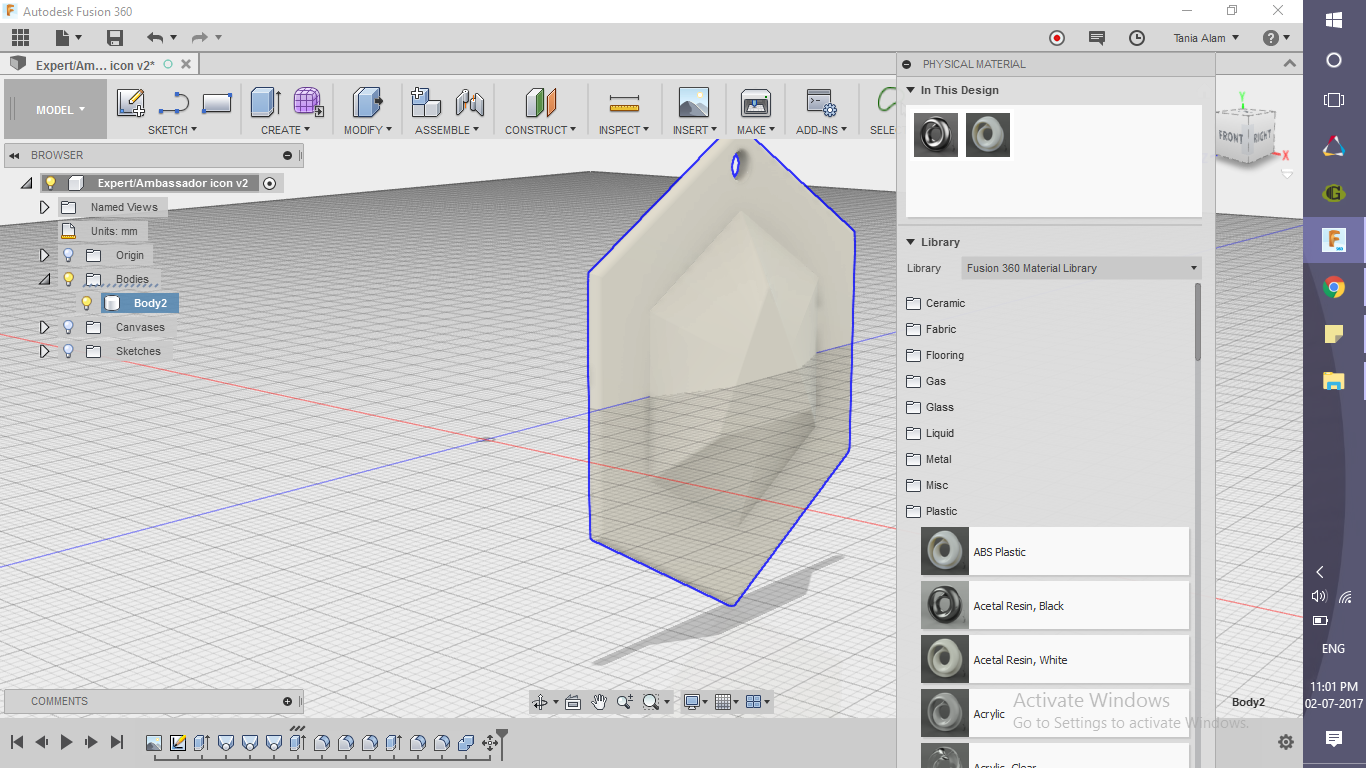Toggle visibility bulb of Sketches folder
Screen dimensions: 1366x768
pos(68,351)
